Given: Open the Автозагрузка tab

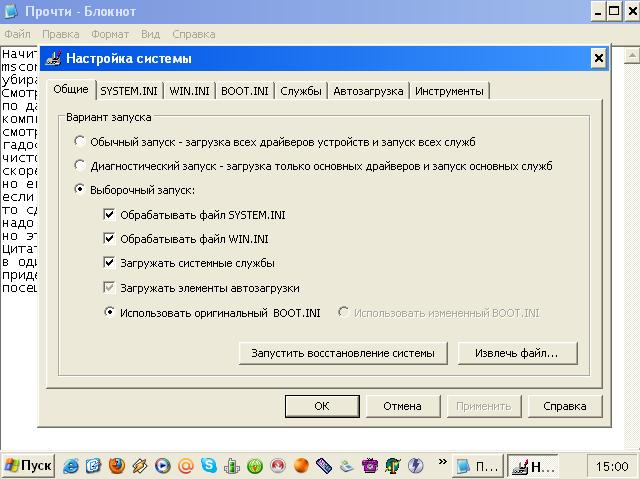Looking at the screenshot, I should coord(369,91).
